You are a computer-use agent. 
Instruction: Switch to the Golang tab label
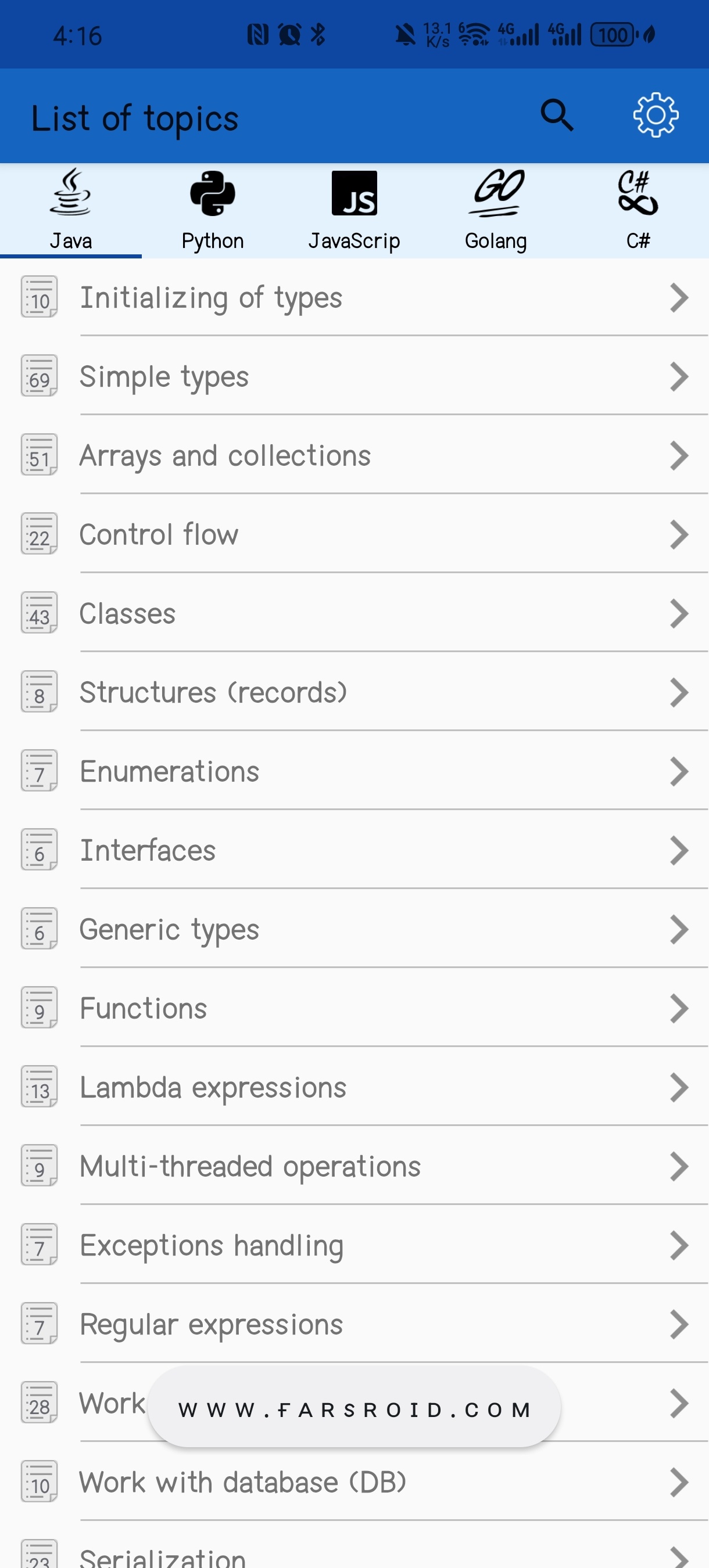click(496, 241)
